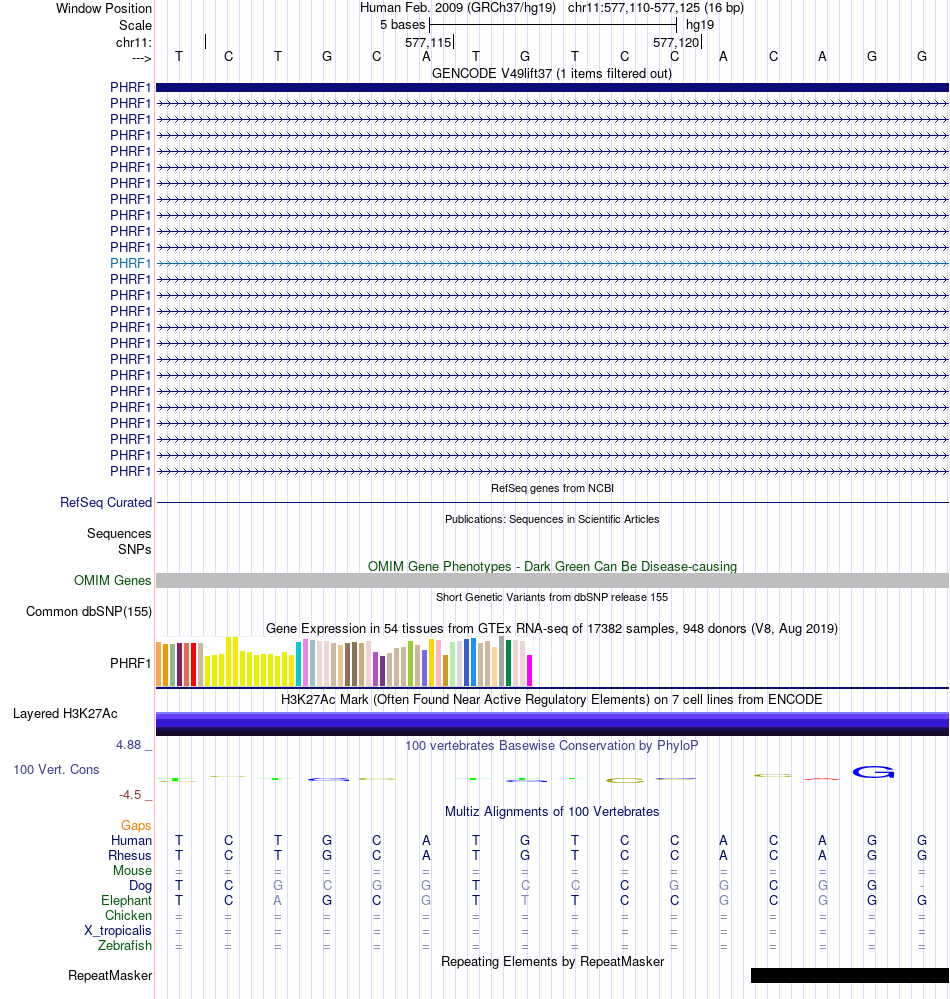Click the 577,120 coordinate tick label

pyautogui.click(x=675, y=43)
